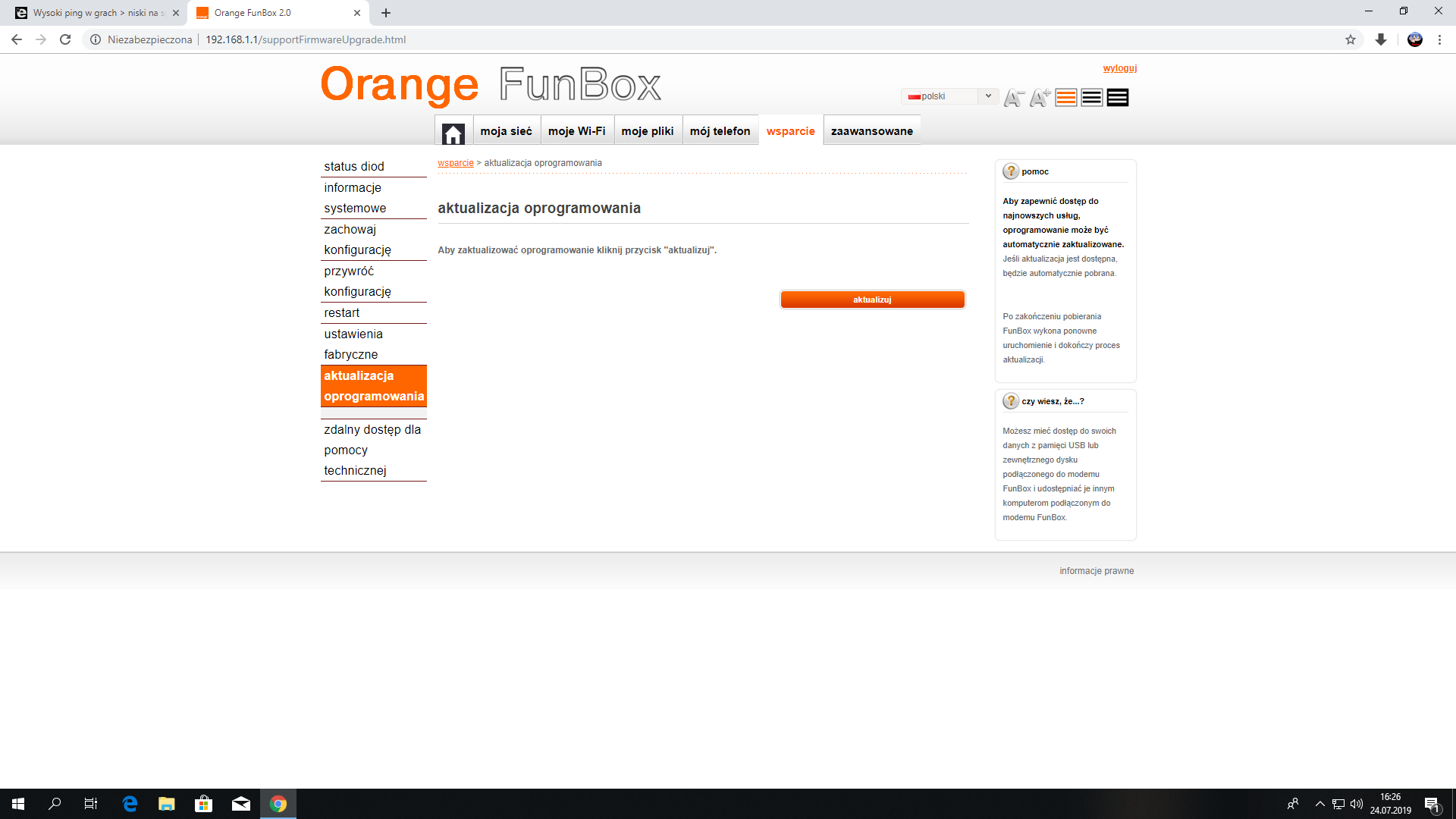The width and height of the screenshot is (1456, 819).
Task: Open the Chrome three-dot menu
Action: pyautogui.click(x=1439, y=39)
